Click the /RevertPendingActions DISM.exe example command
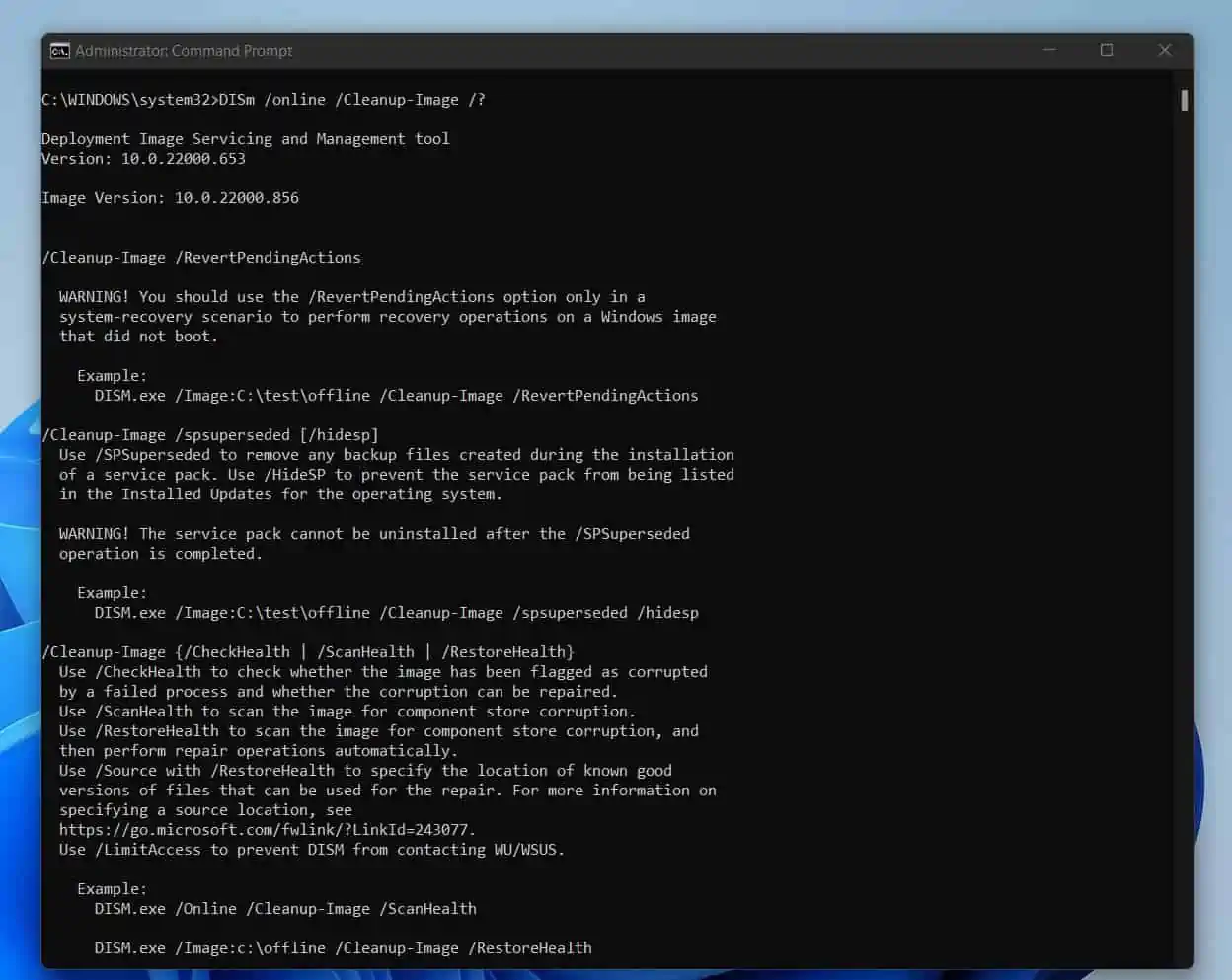This screenshot has width=1232, height=980. pos(397,396)
